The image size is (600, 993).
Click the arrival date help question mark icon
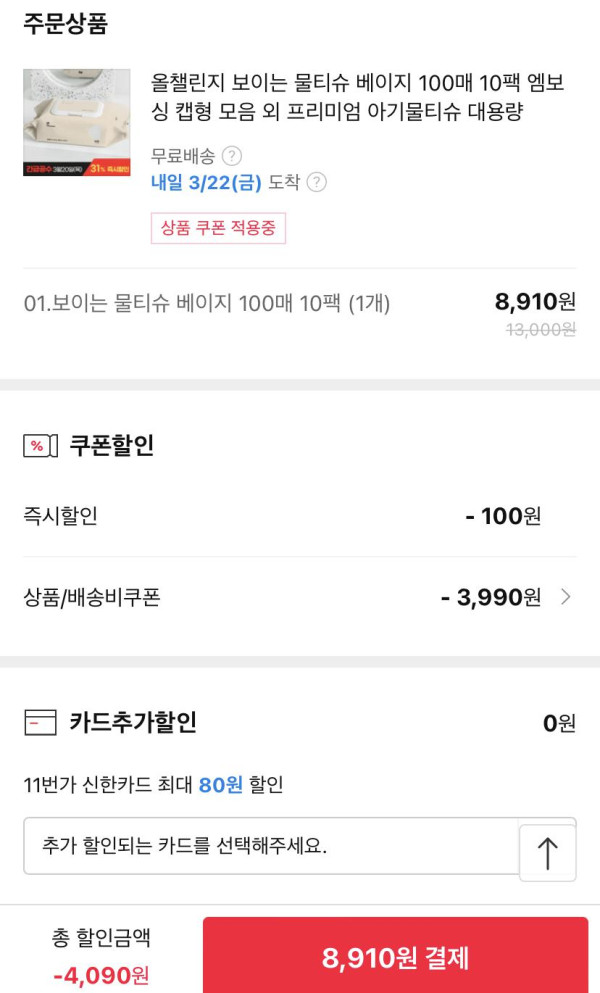pyautogui.click(x=316, y=182)
